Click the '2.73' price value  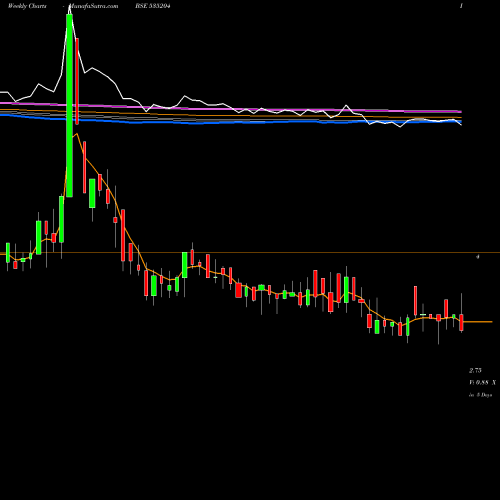pos(475,370)
